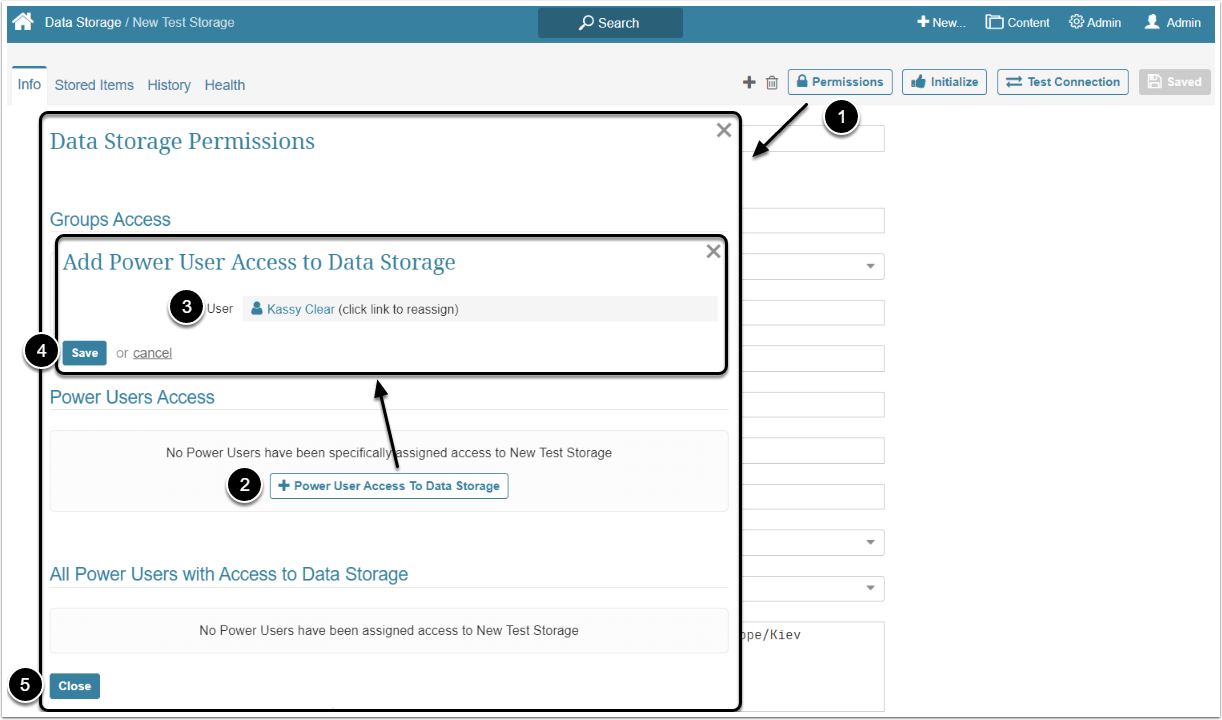Click the Initialize button

pos(945,82)
